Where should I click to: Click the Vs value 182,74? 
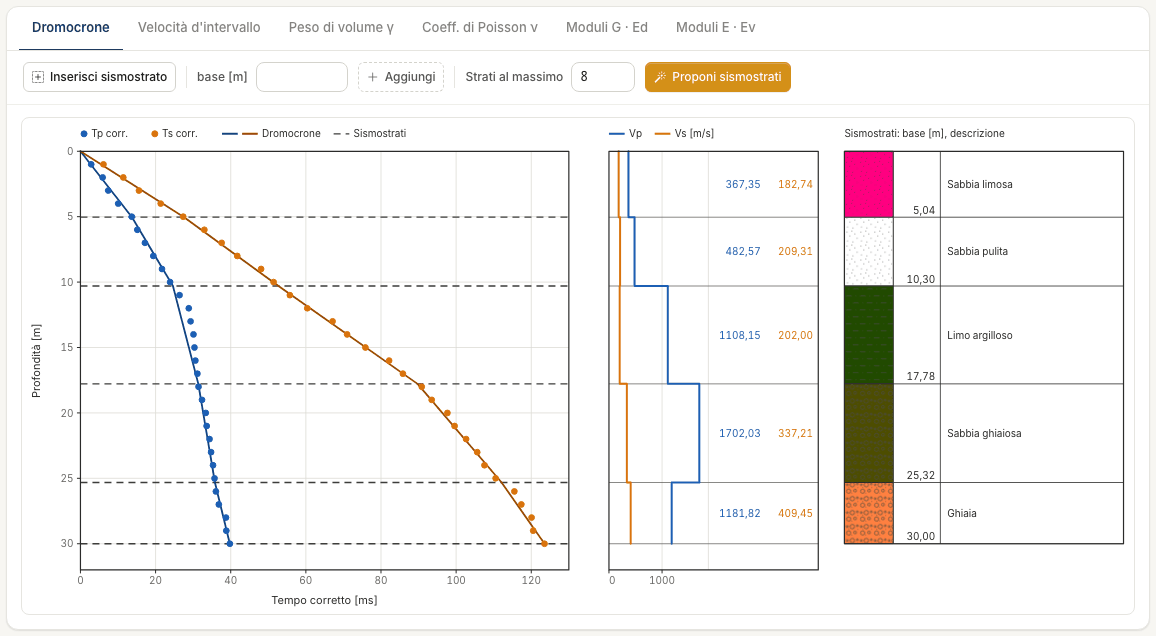pos(795,184)
